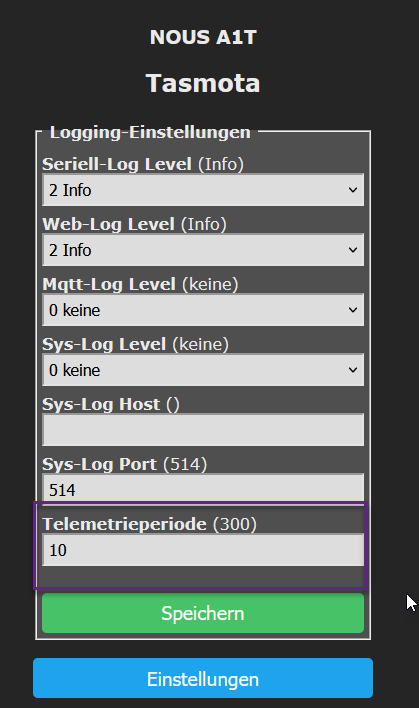Click the Mqtt-Log Level (keine) label text
Screen dimensions: 419x708
coord(140,284)
